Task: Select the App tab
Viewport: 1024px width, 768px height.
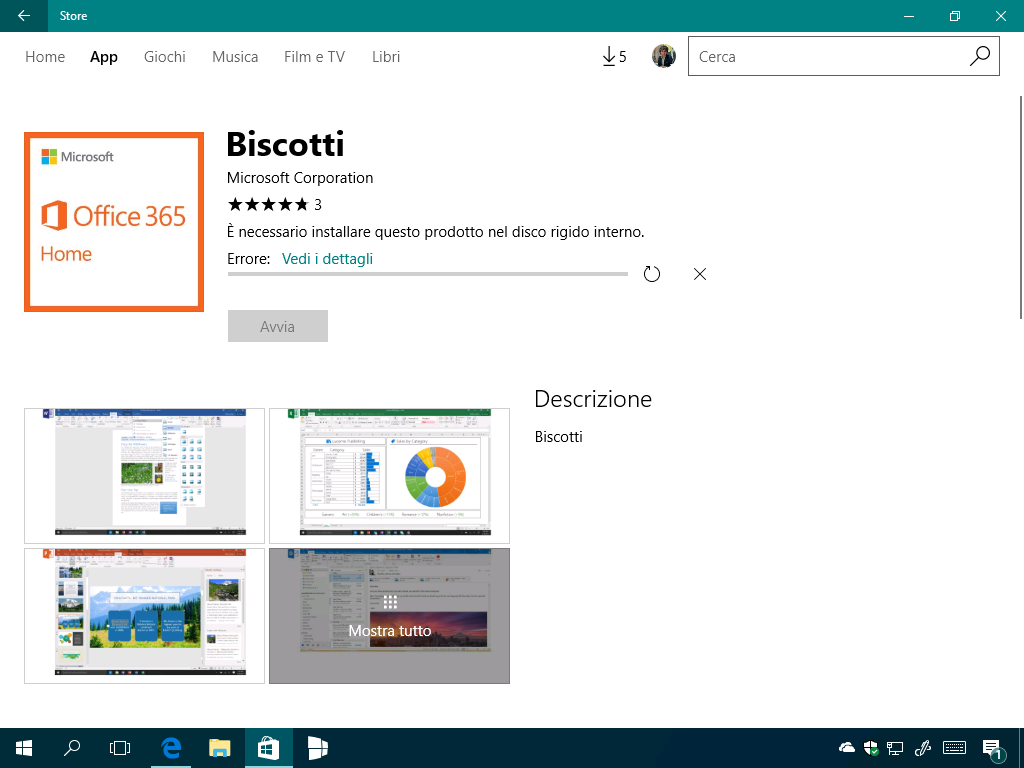Action: (x=104, y=57)
